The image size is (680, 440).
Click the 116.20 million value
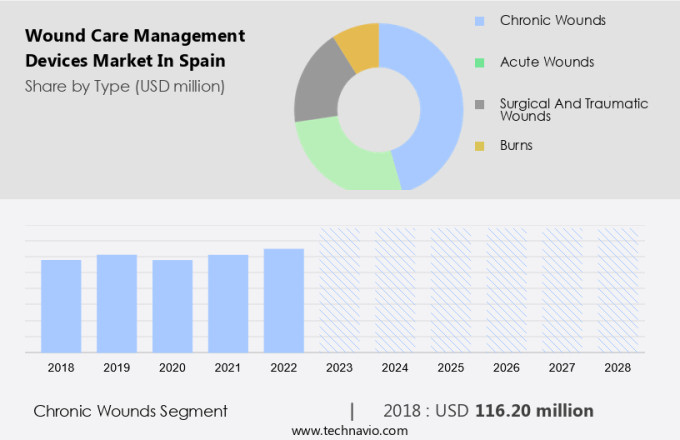(x=534, y=411)
